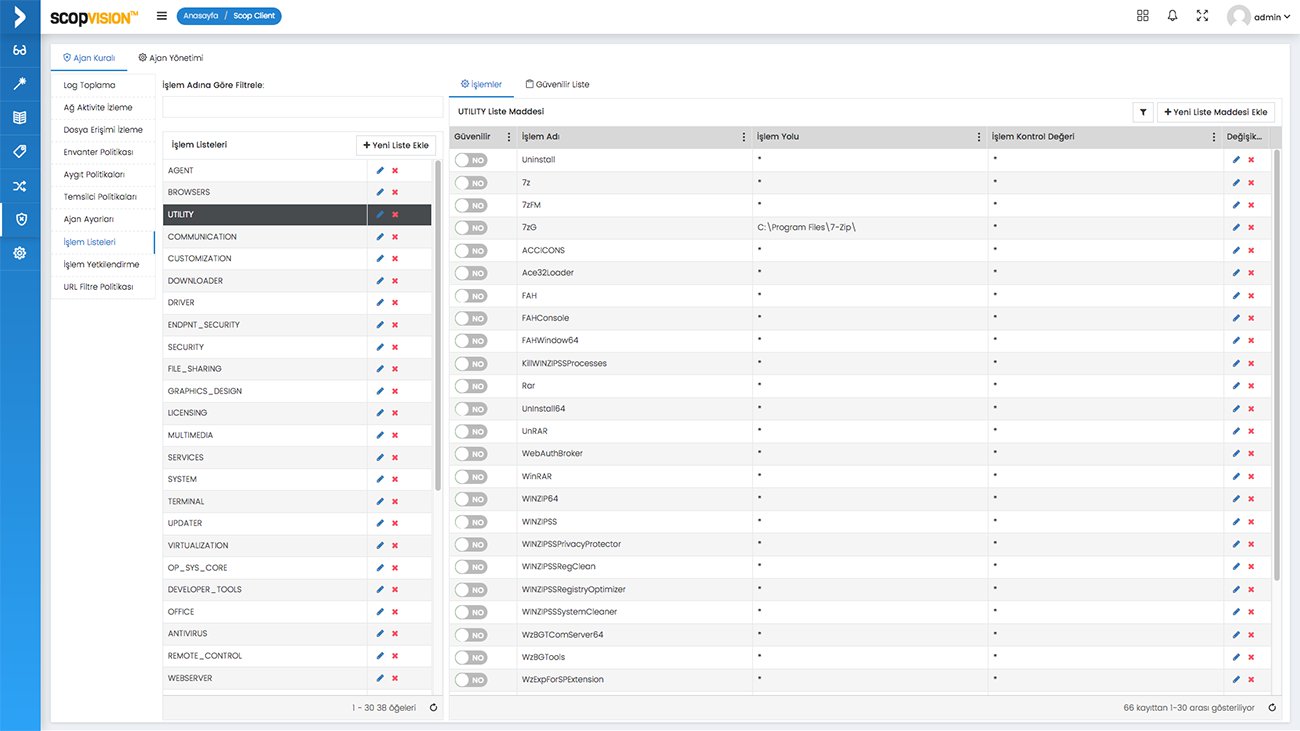Delete the OFFICE list
The image size is (1300, 731).
click(x=395, y=612)
